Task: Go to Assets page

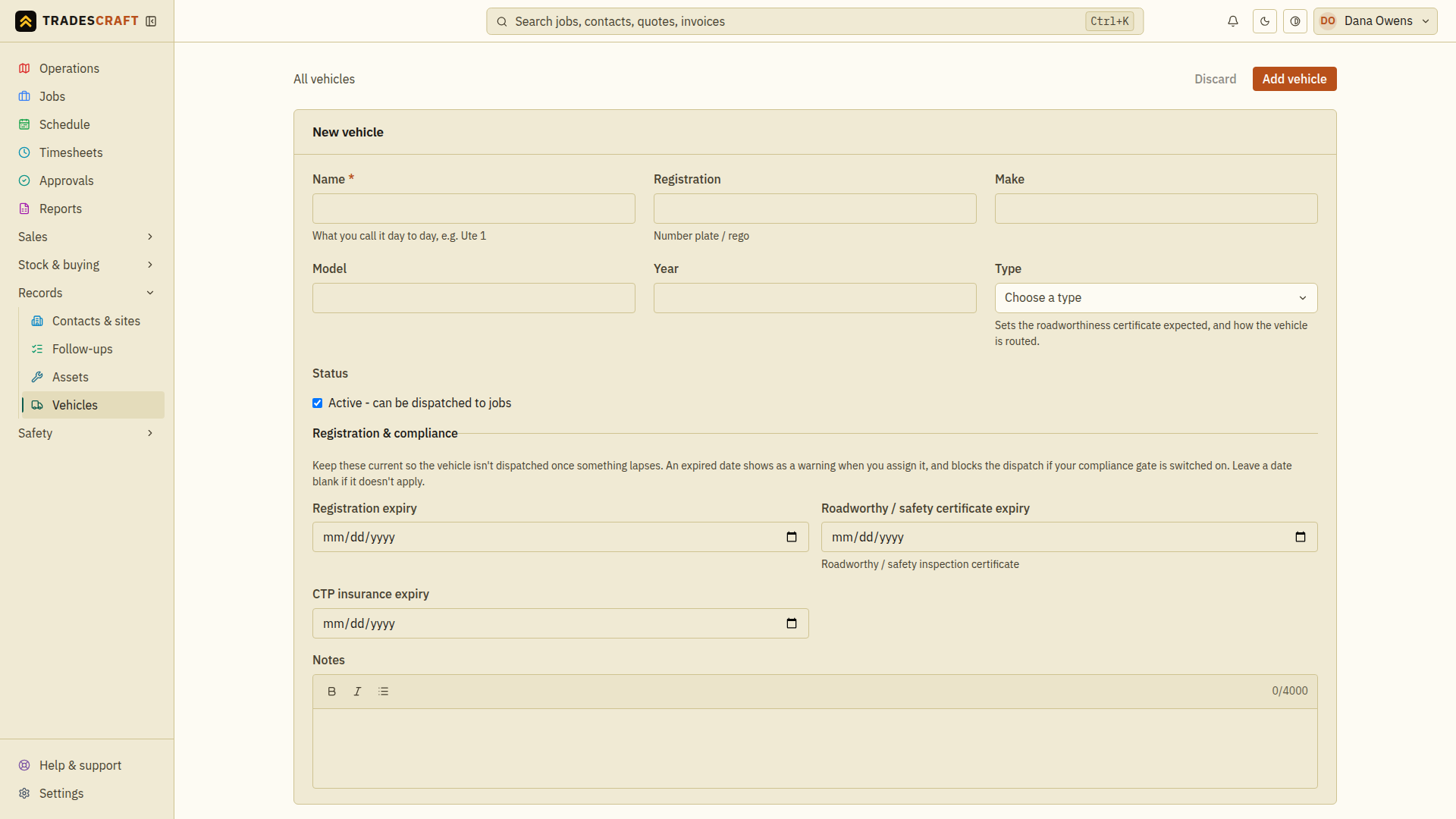Action: (93, 377)
